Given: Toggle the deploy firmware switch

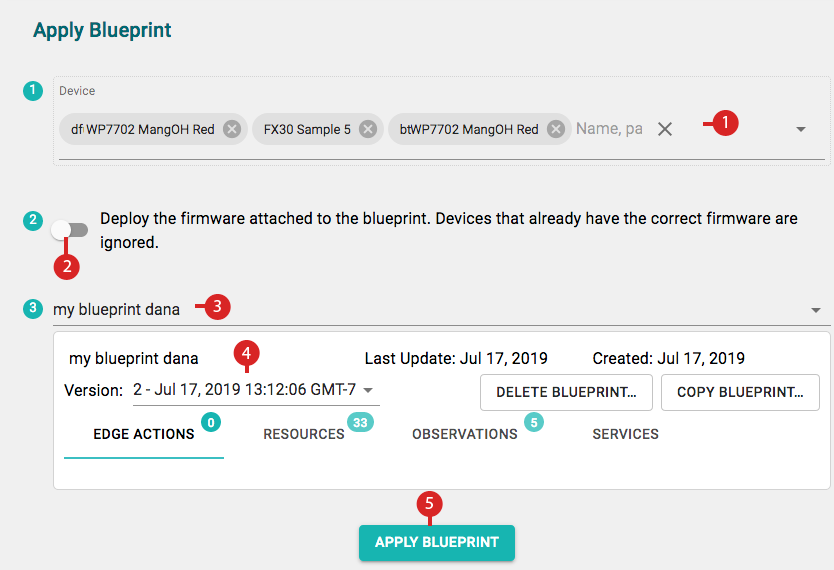Looking at the screenshot, I should (70, 230).
